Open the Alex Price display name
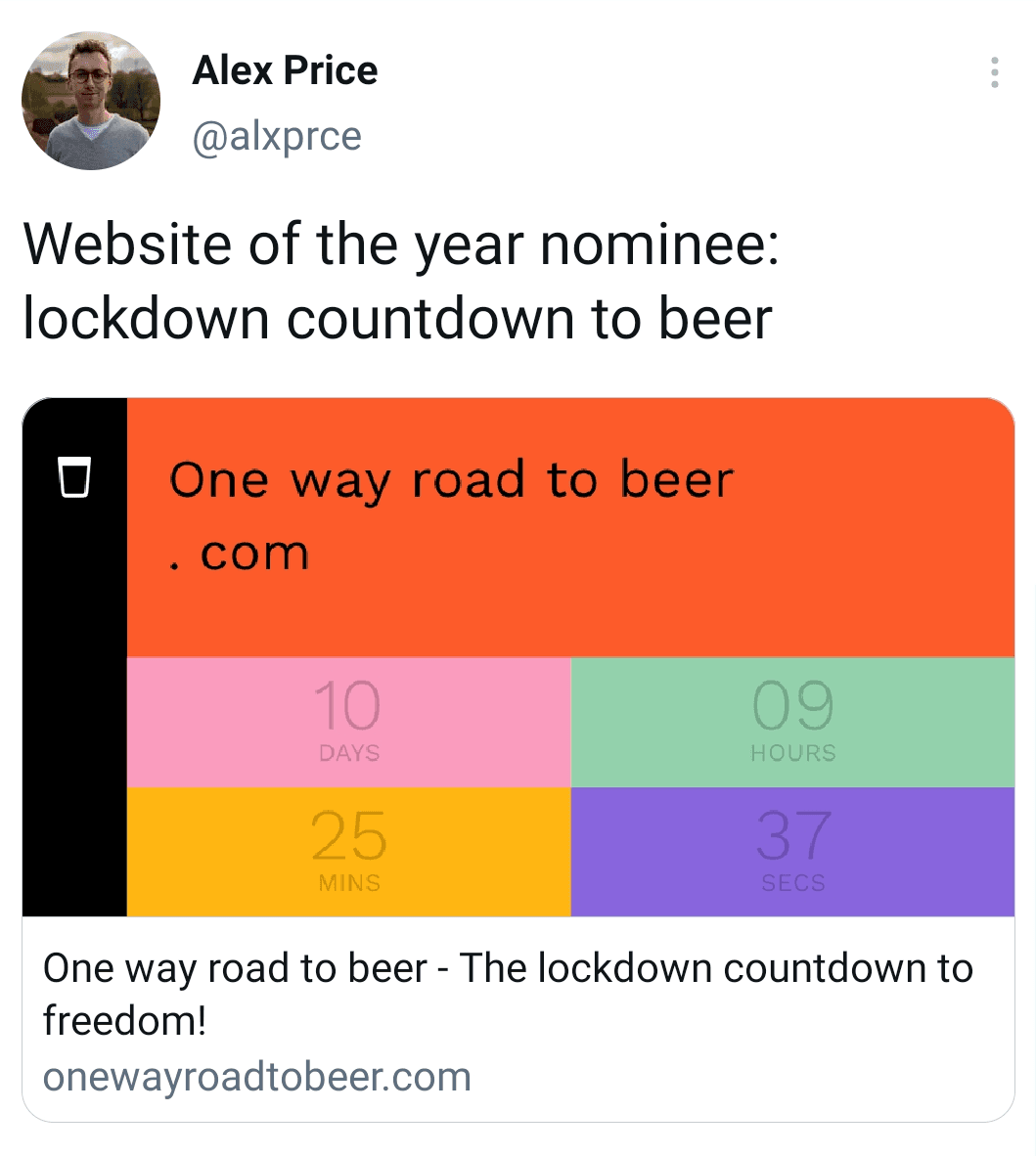The image size is (1036, 1156). 285,70
